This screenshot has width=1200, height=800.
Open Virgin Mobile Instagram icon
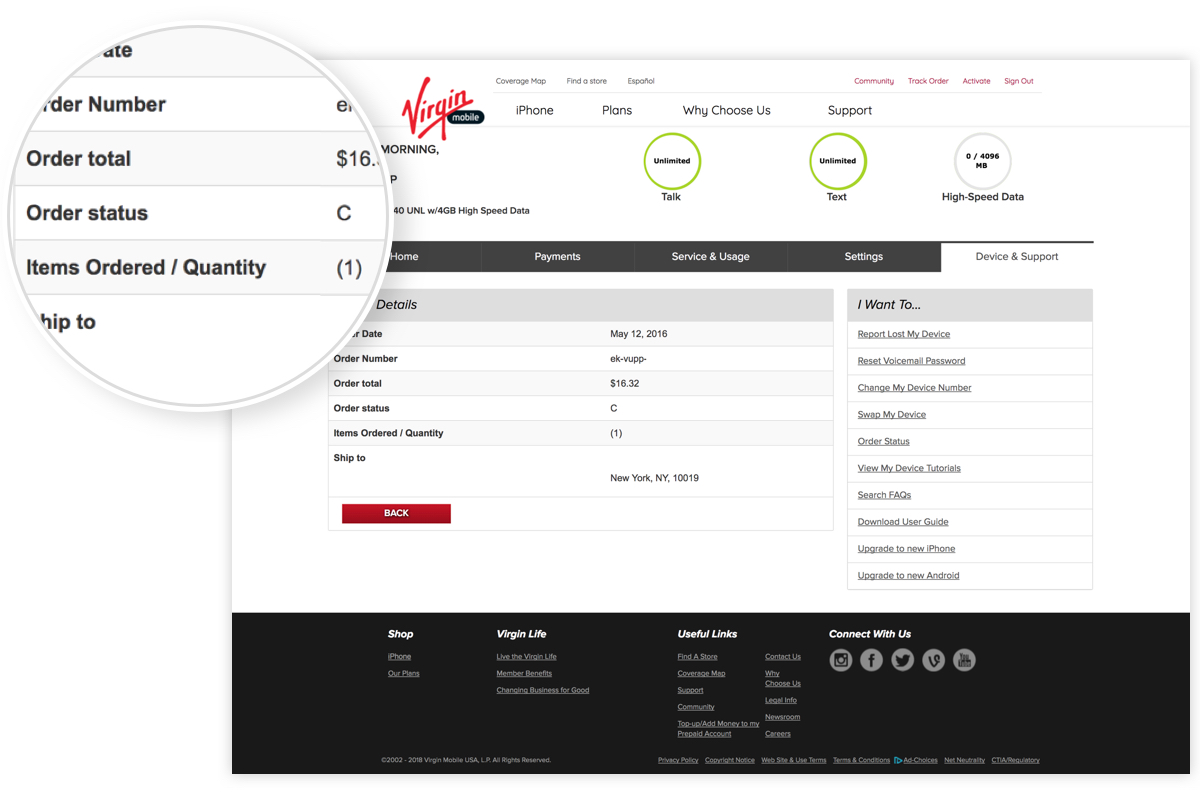(x=841, y=660)
